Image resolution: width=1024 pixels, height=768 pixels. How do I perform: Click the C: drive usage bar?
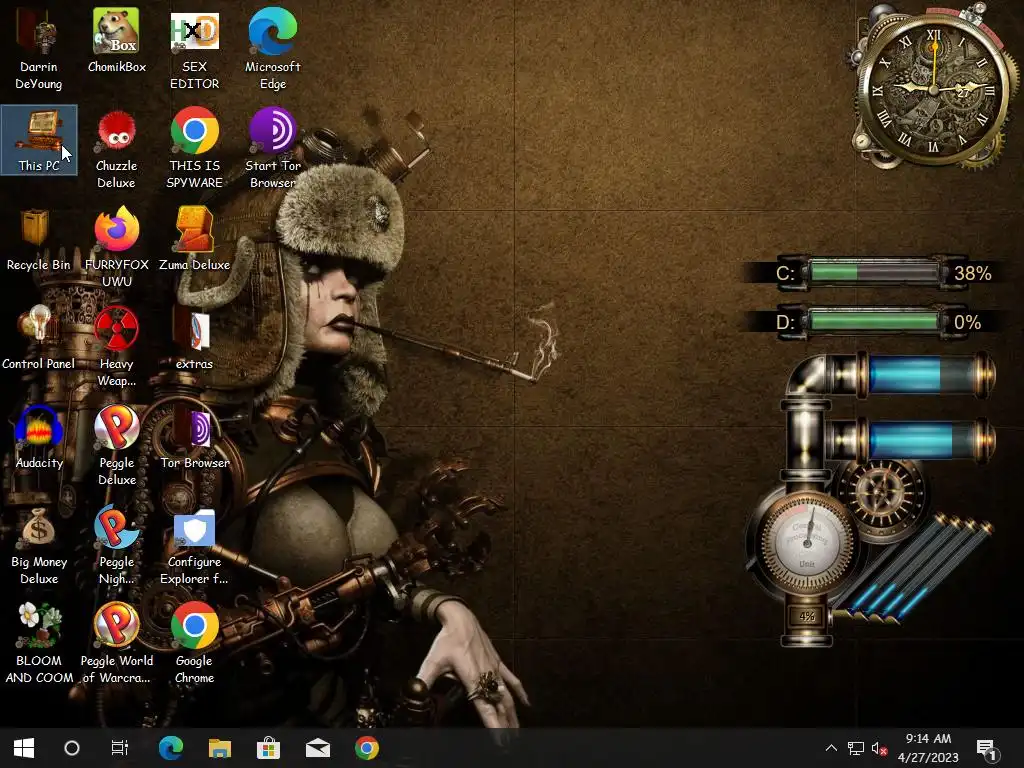pyautogui.click(x=872, y=272)
